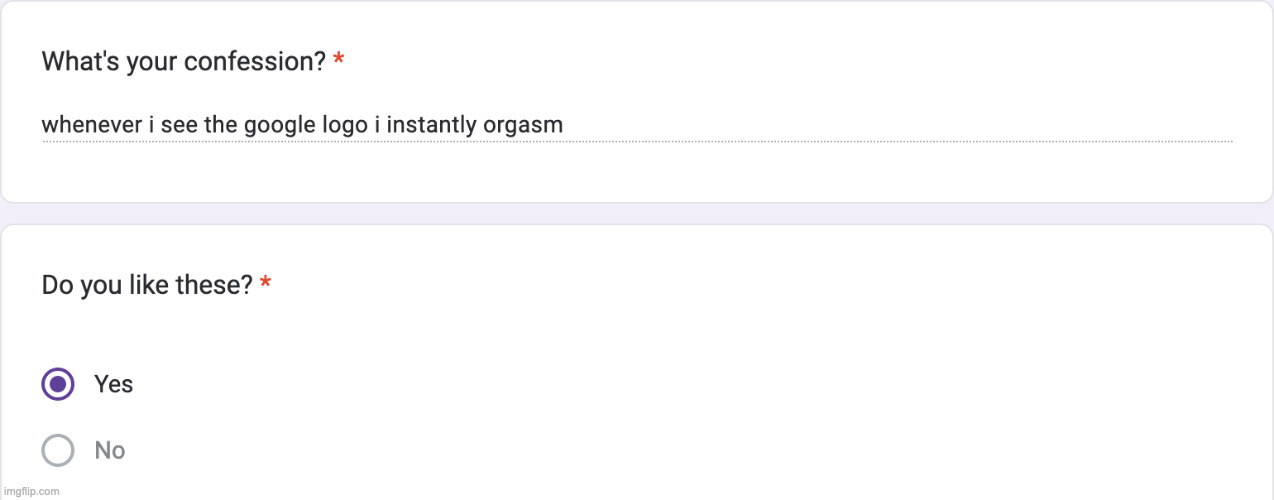Screen dimensions: 1274x500
Task: Click the lavender gap between the two question cards
Action: [637, 213]
